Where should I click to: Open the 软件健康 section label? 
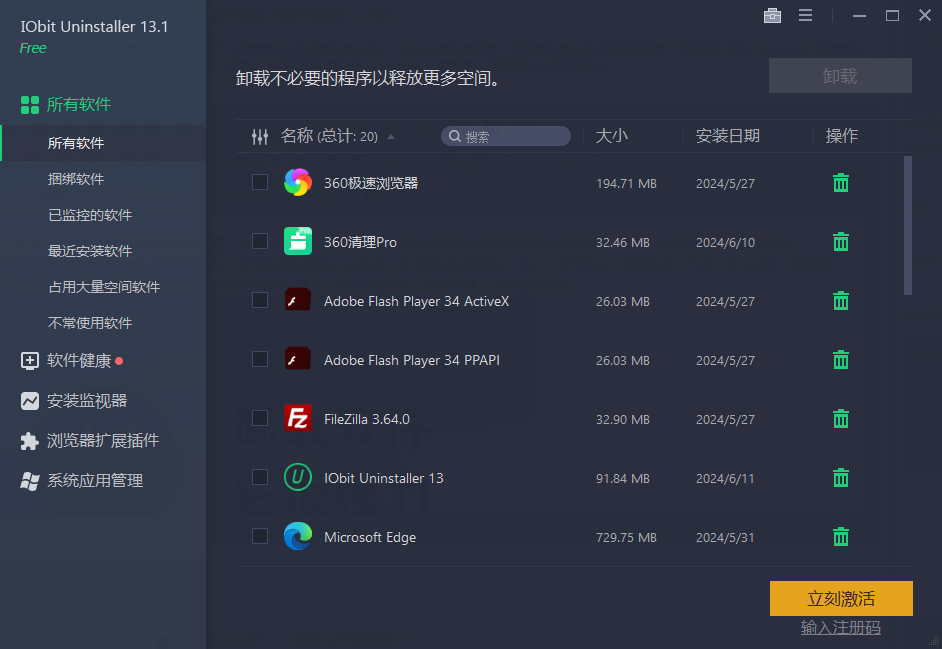[x=79, y=361]
